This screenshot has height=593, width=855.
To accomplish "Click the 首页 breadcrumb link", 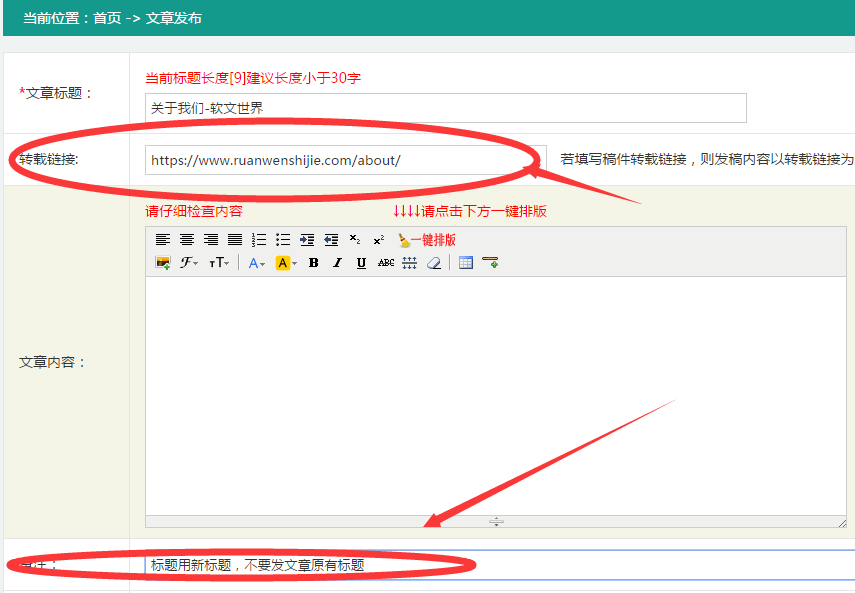I will click(x=107, y=18).
